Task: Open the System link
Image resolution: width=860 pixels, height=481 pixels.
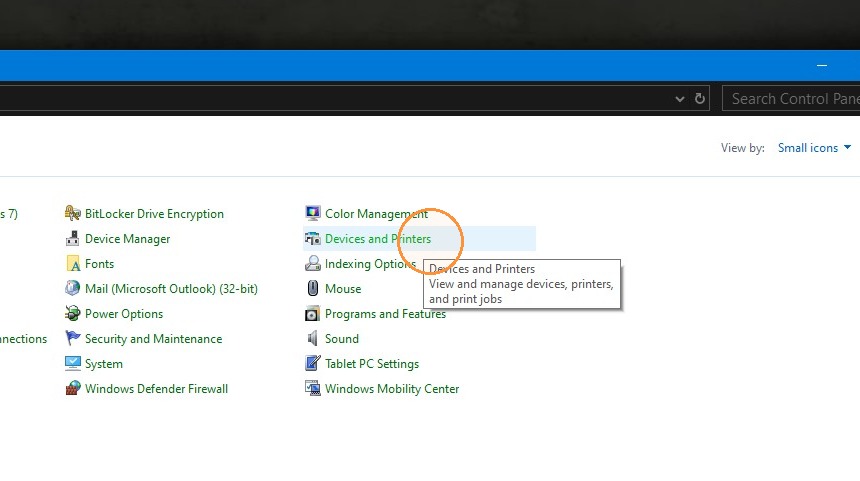Action: coord(104,364)
